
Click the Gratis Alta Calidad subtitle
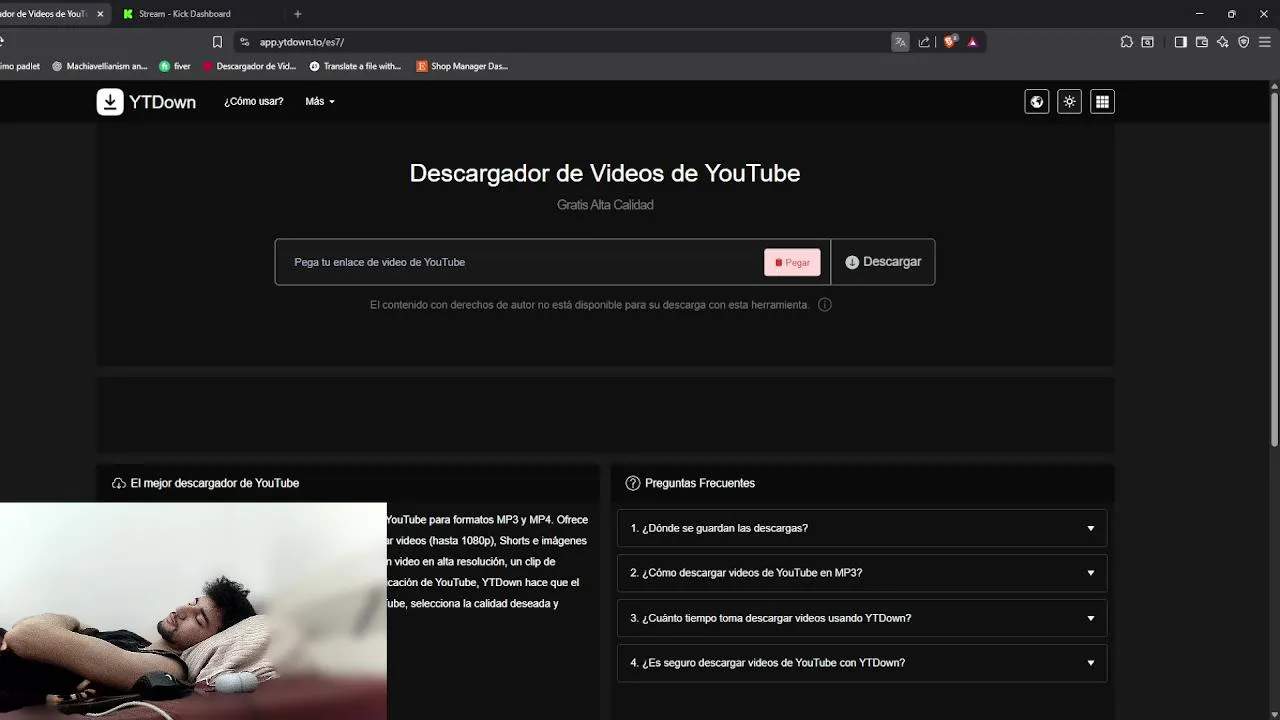coord(605,205)
